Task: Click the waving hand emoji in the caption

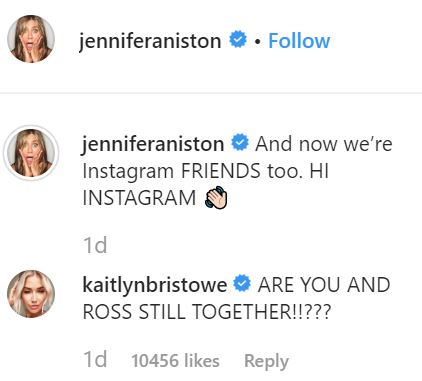Action: coord(216,198)
